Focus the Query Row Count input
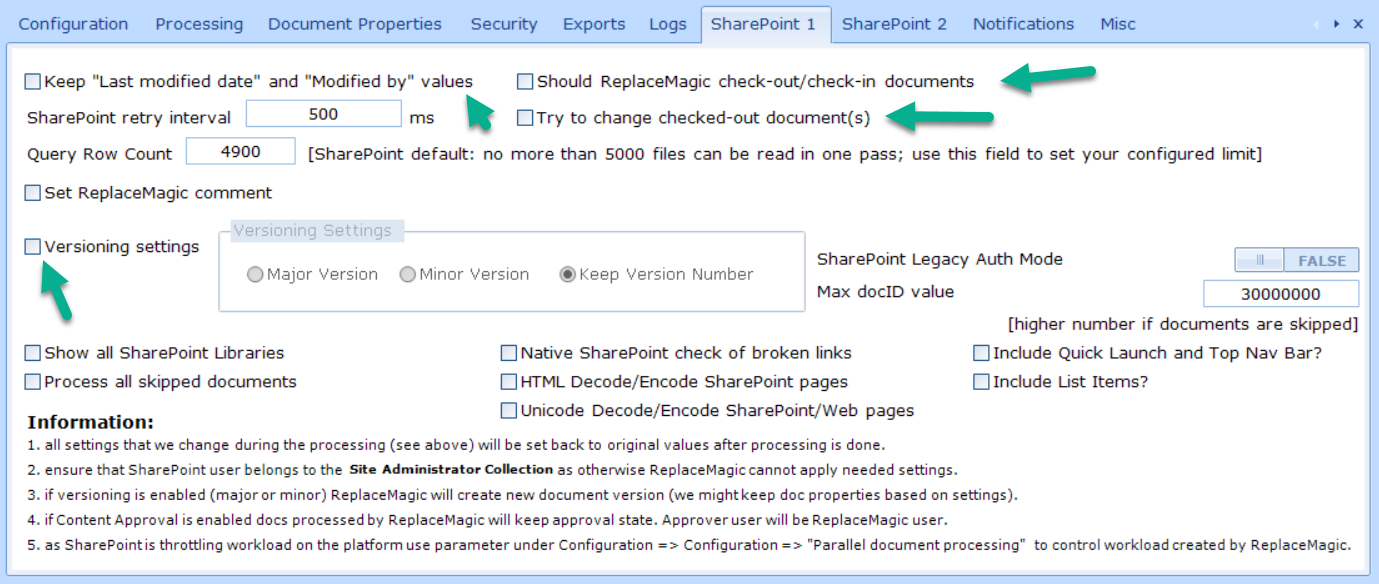Screen dimensions: 1379x584 click(241, 152)
